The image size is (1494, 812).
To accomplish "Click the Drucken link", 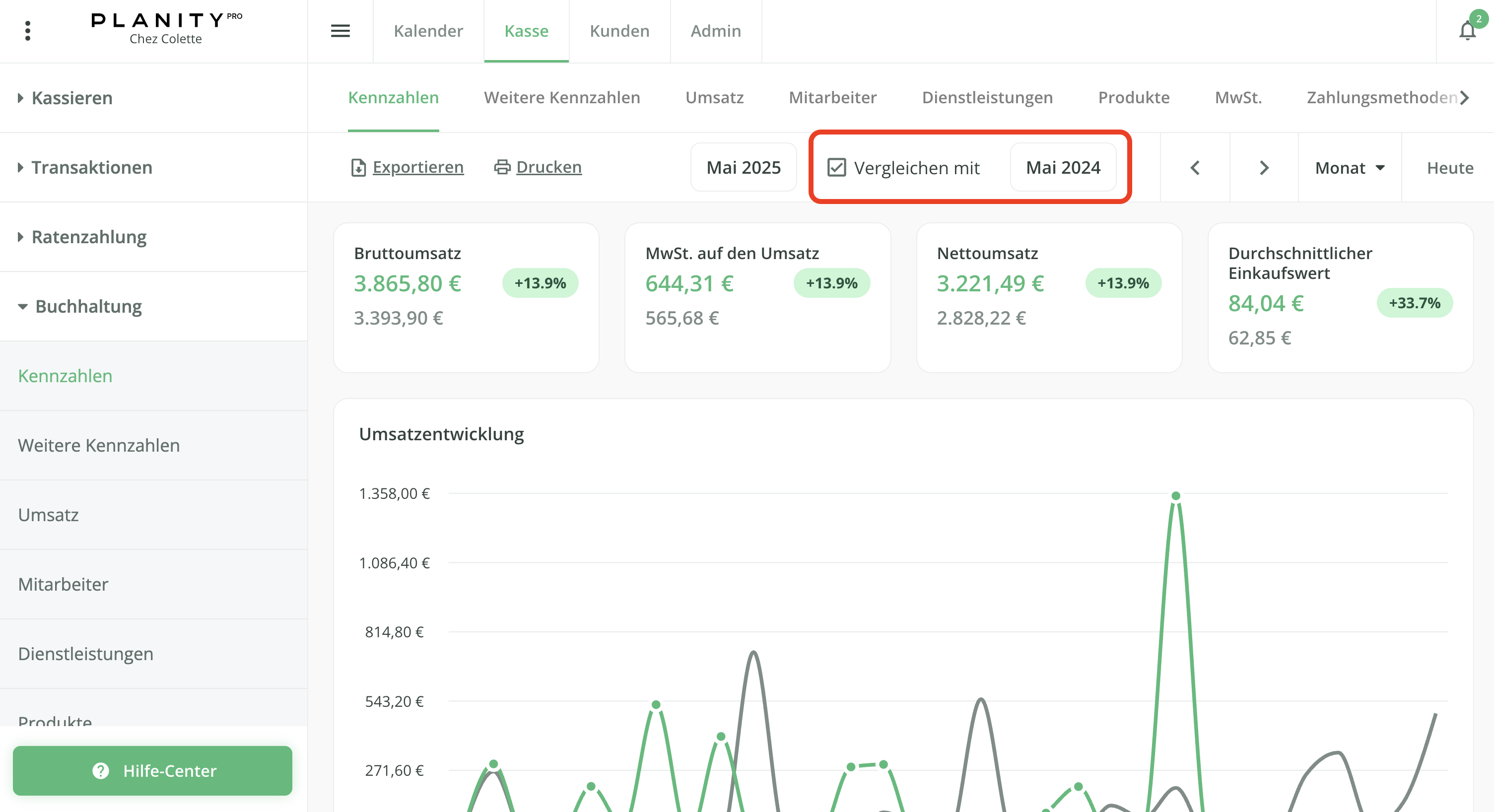I will pyautogui.click(x=548, y=167).
